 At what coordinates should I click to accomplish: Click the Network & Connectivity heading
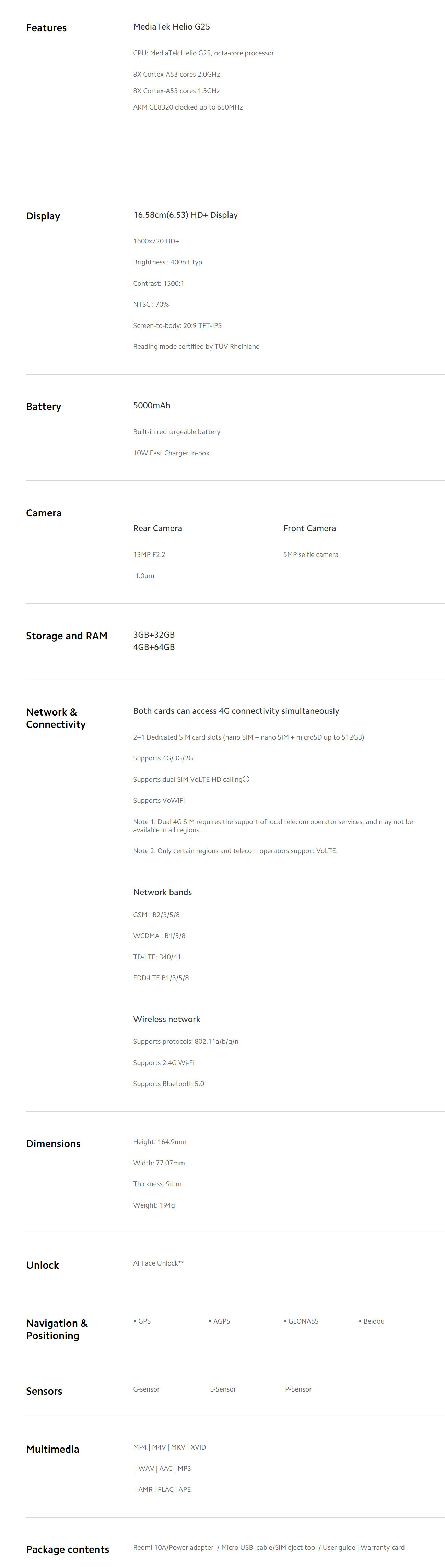(56, 718)
